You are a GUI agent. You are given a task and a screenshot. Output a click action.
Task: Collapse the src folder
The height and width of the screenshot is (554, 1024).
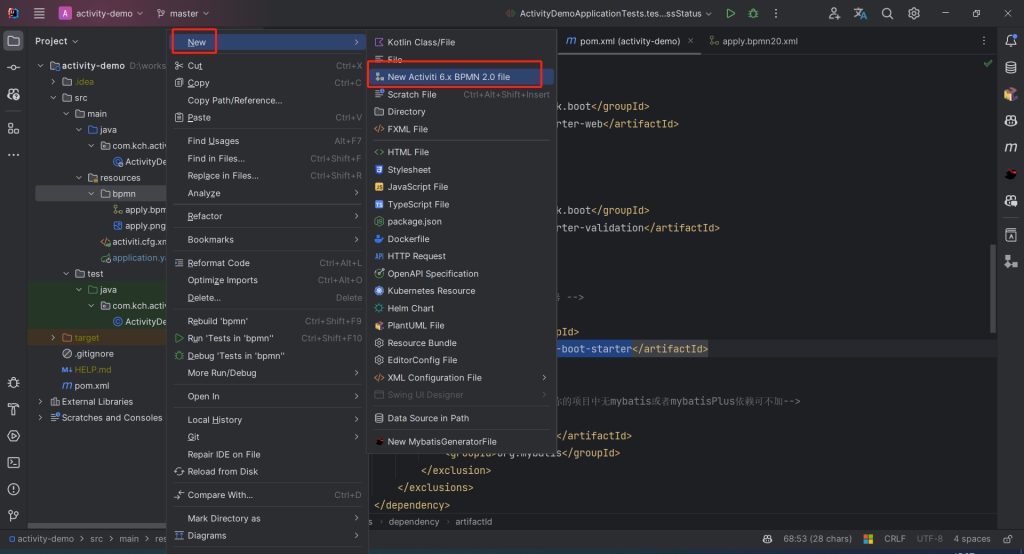(53, 97)
